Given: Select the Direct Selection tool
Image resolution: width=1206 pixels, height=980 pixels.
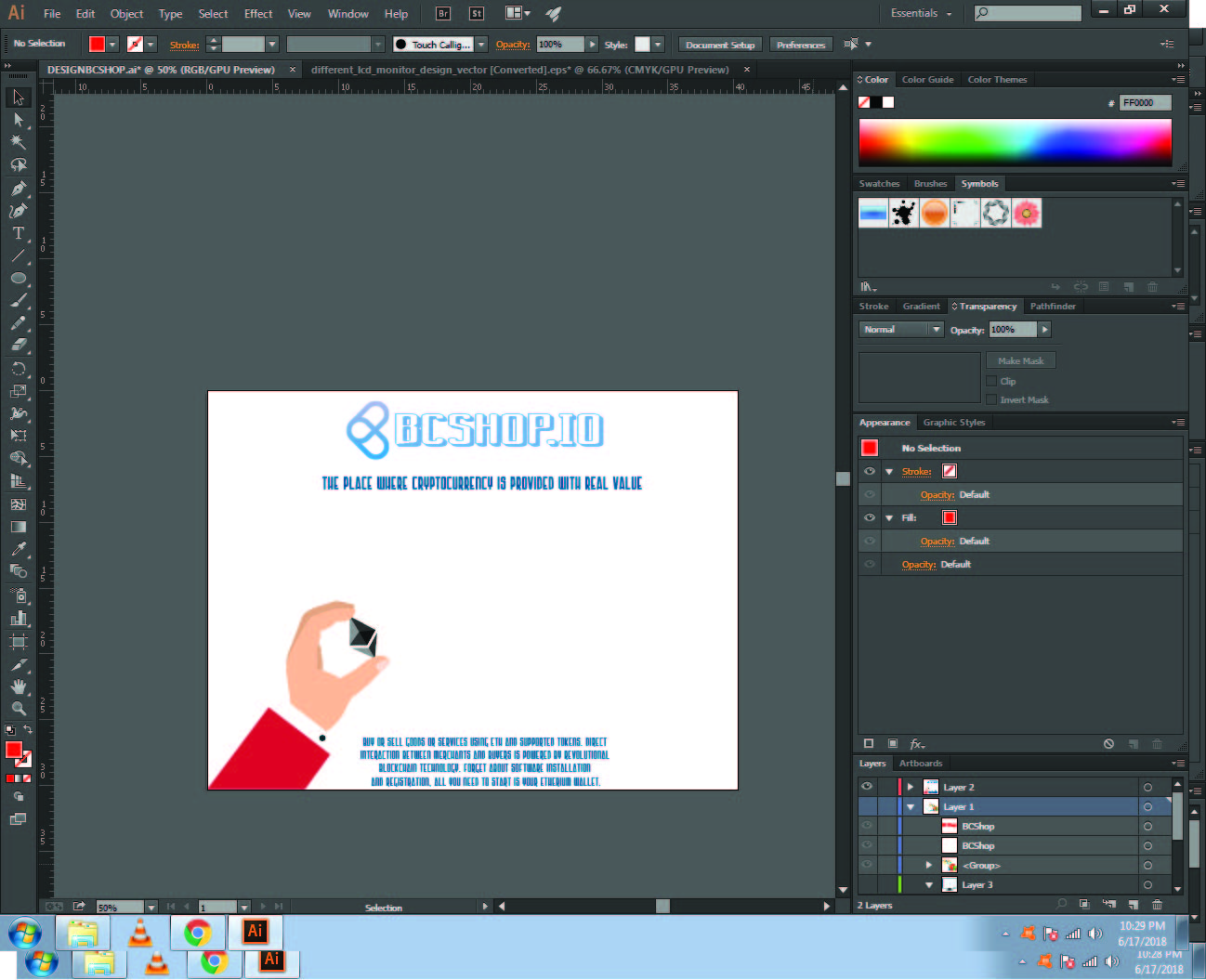Looking at the screenshot, I should coord(19,120).
